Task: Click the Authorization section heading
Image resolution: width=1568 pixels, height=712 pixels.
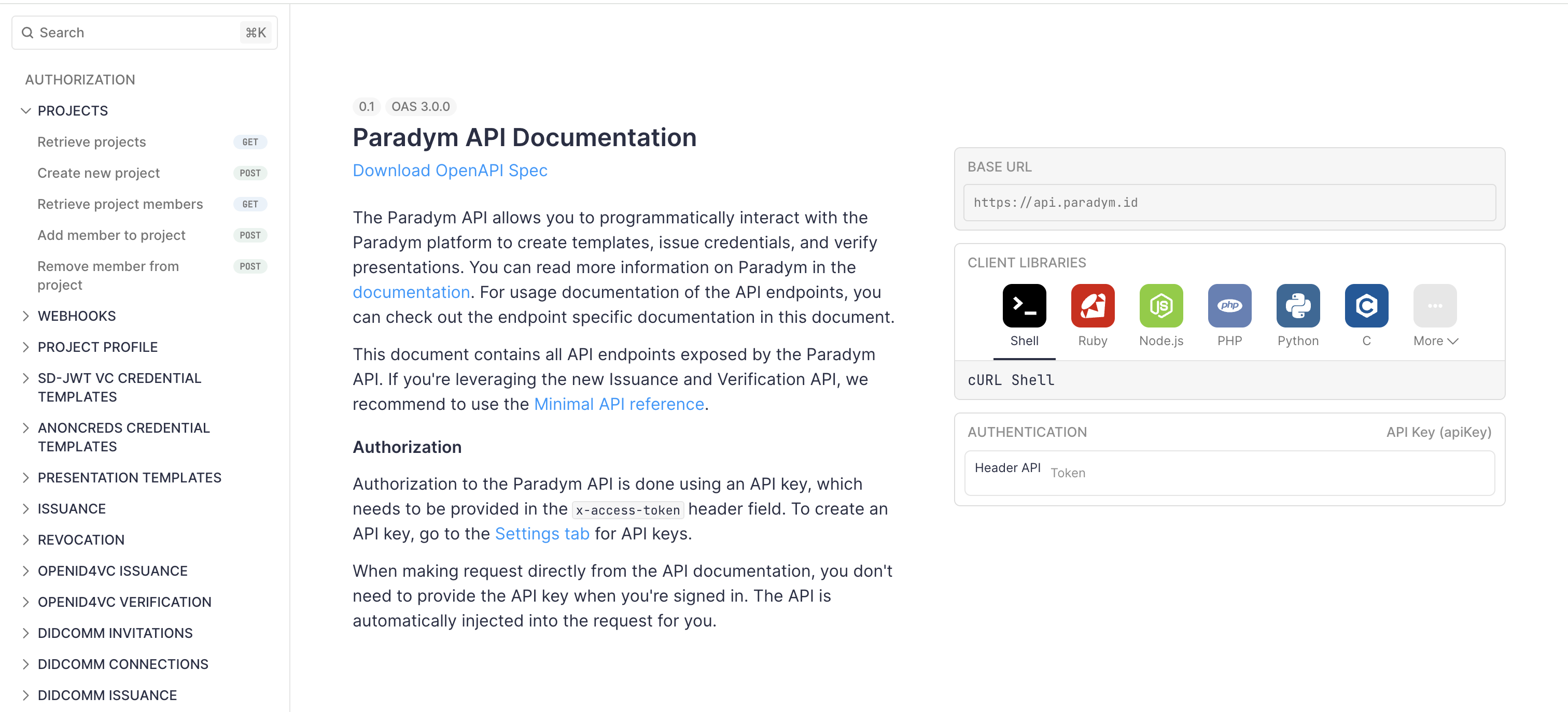Action: 407,447
